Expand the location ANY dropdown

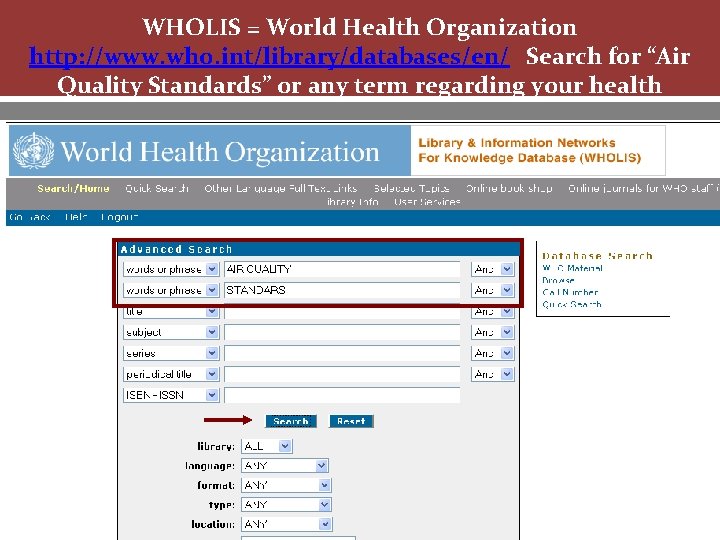coord(286,524)
